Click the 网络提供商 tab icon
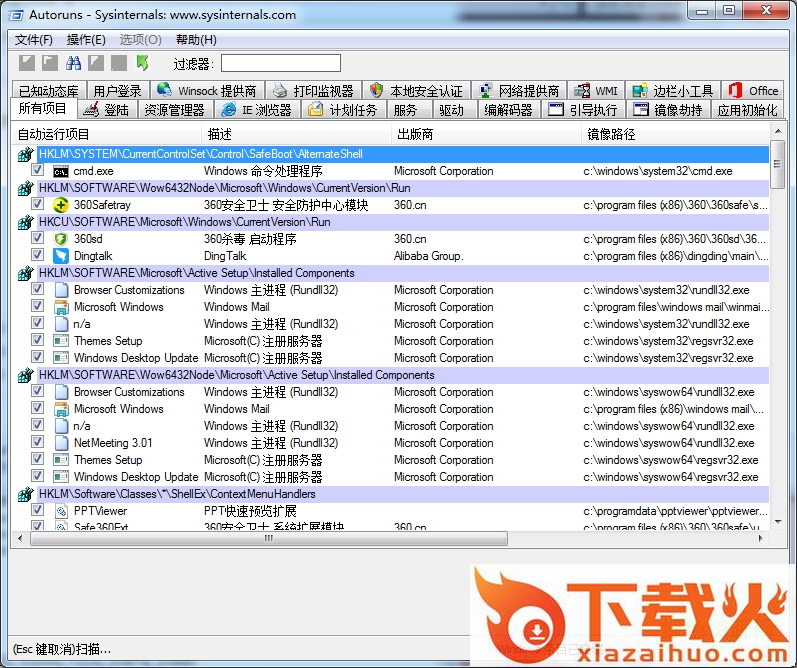Screen dimensions: 797x668 (x=486, y=90)
